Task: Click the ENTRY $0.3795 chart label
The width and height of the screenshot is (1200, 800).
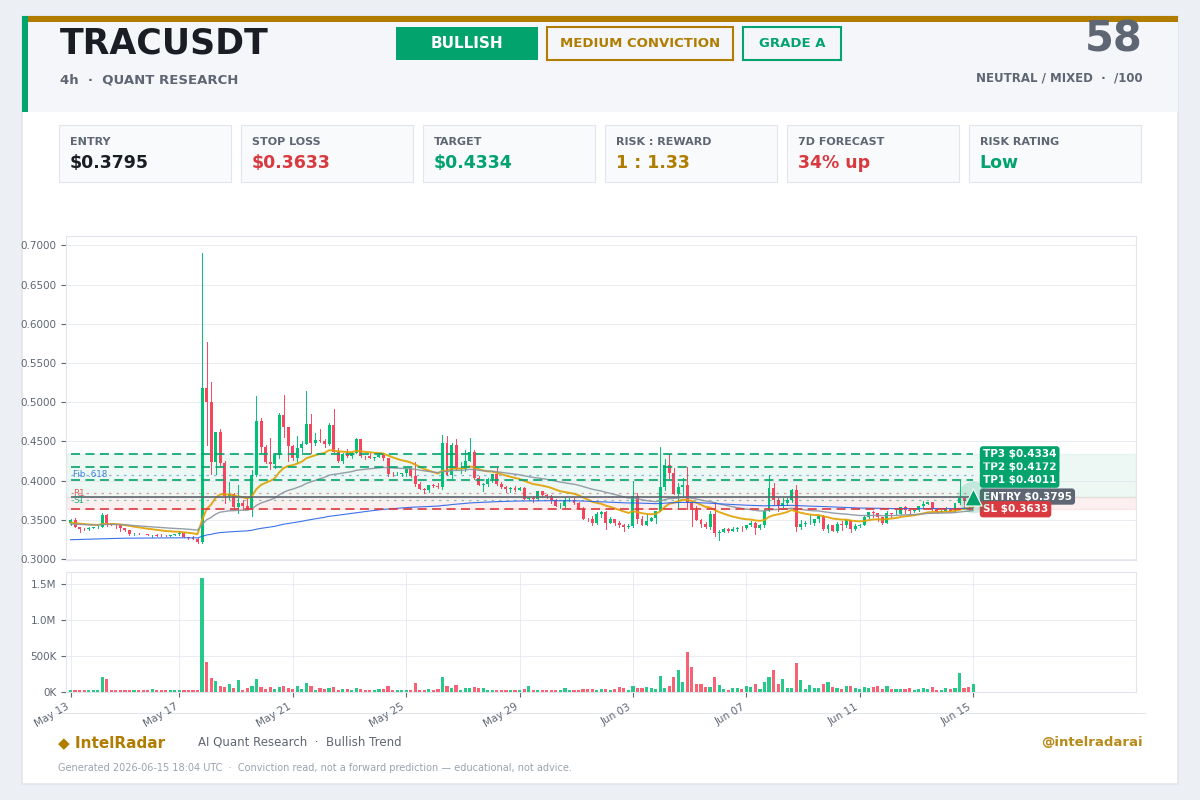Action: click(x=1027, y=496)
